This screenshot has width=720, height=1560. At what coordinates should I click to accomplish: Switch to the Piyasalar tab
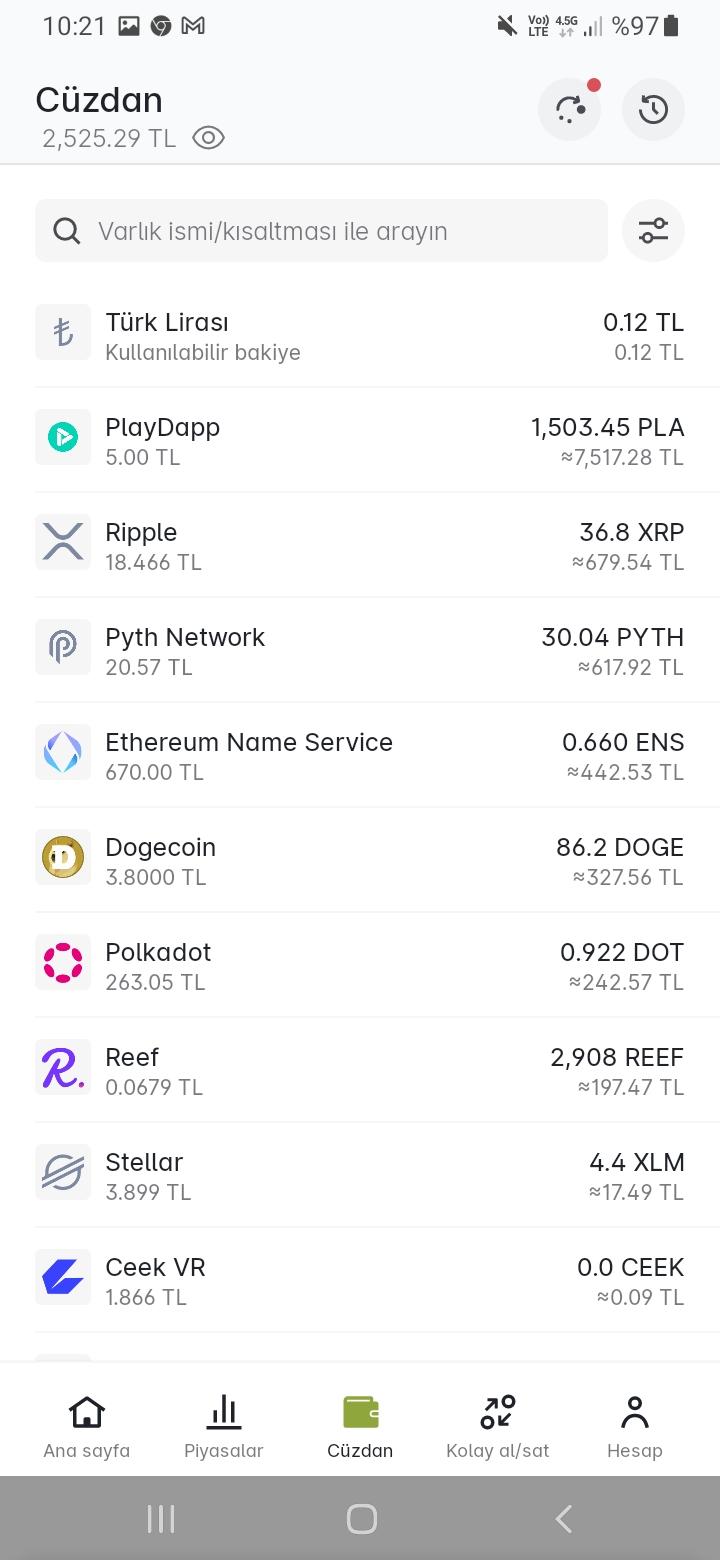pyautogui.click(x=224, y=1426)
